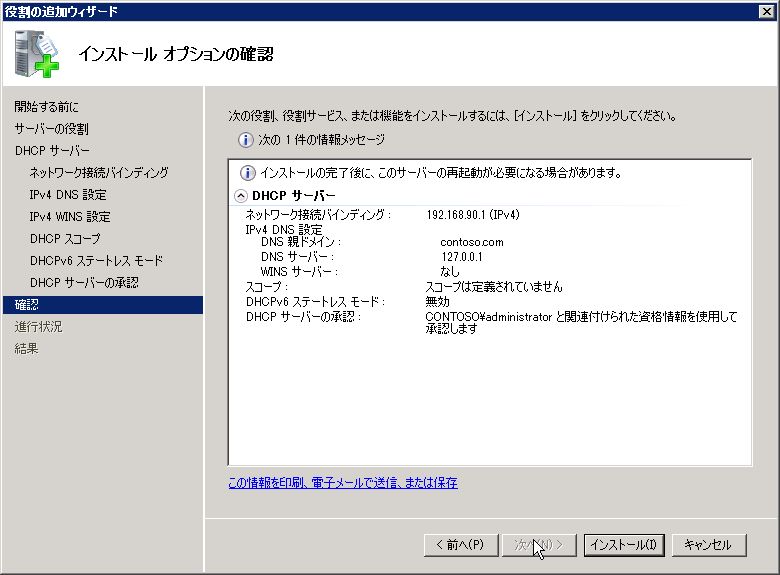Image resolution: width=780 pixels, height=575 pixels.
Task: Collapse the DHCP サーバー section chevron
Action: coord(241,196)
